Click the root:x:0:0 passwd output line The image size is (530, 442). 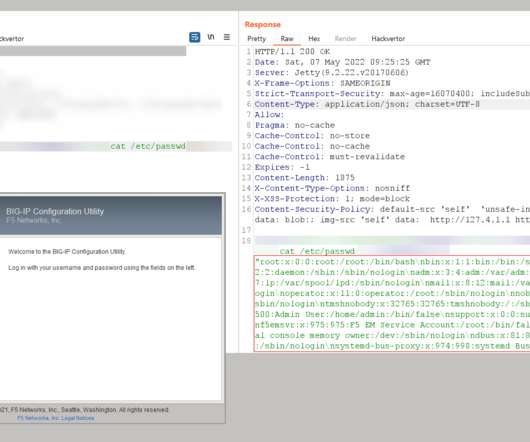point(392,262)
